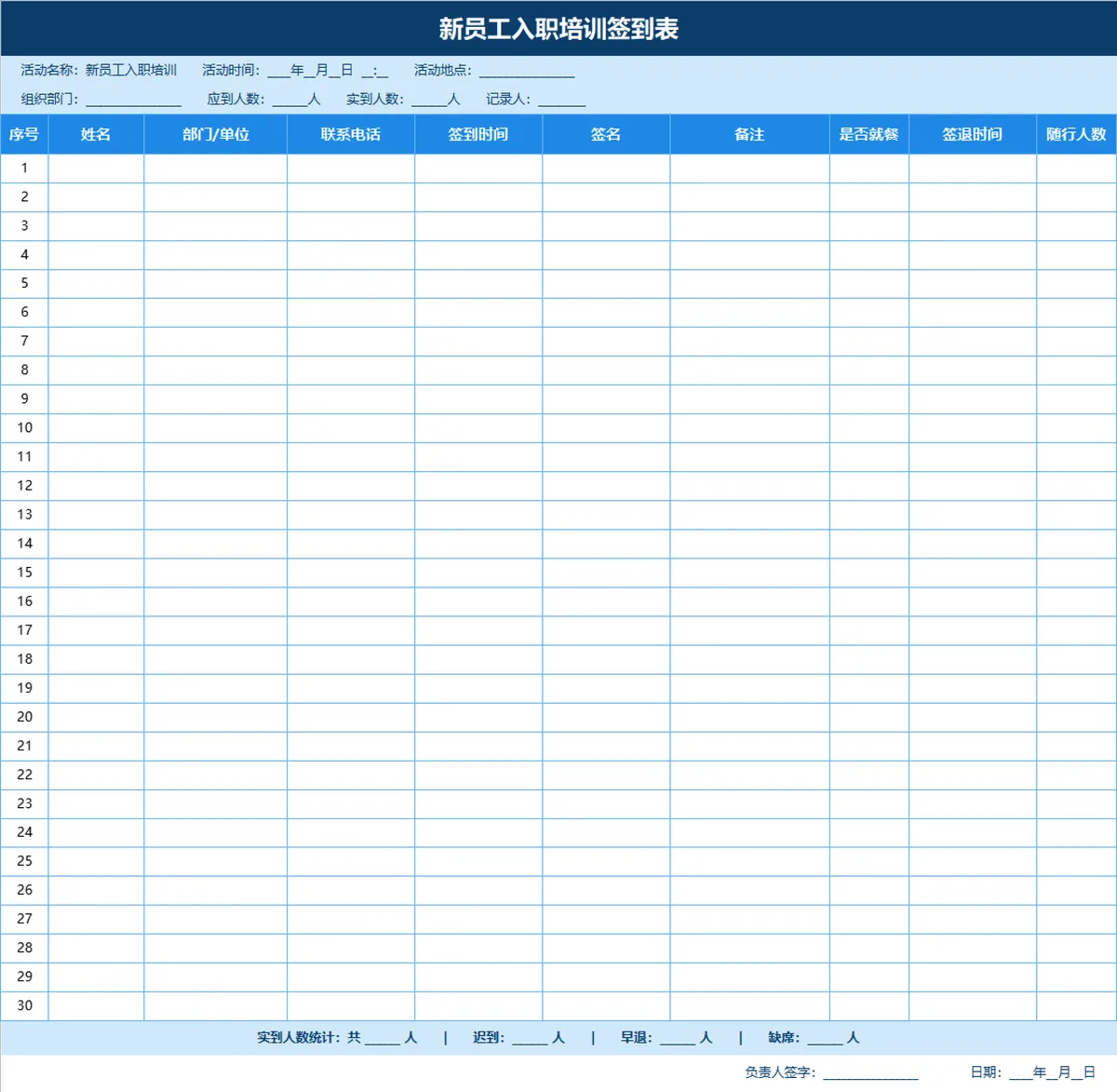
Task: Click row number 2 cell
Action: [x=24, y=197]
